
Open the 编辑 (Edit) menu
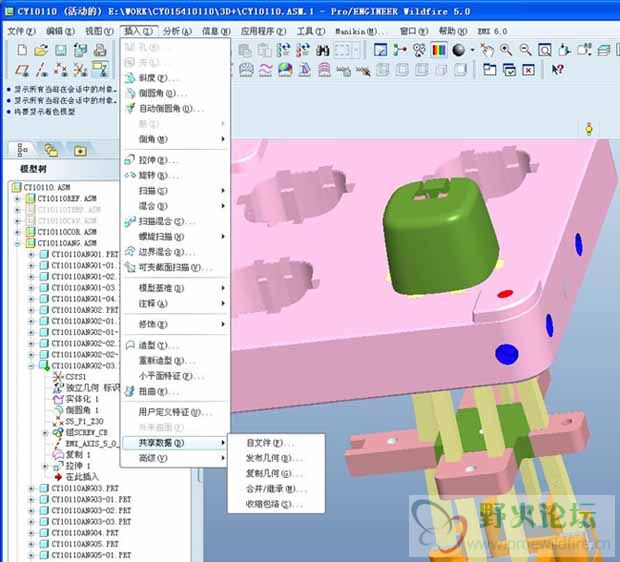[x=60, y=31]
